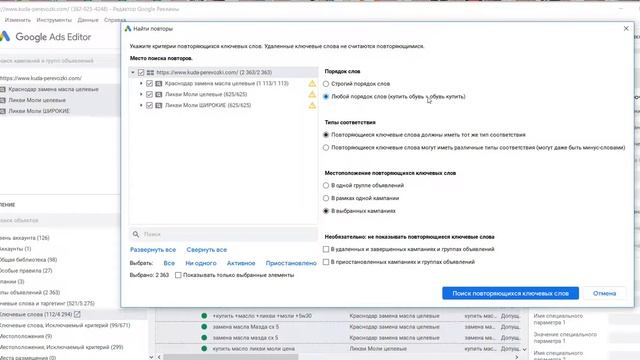Select В одной группе объявлений radio
This screenshot has height=360, width=640.
[x=326, y=185]
